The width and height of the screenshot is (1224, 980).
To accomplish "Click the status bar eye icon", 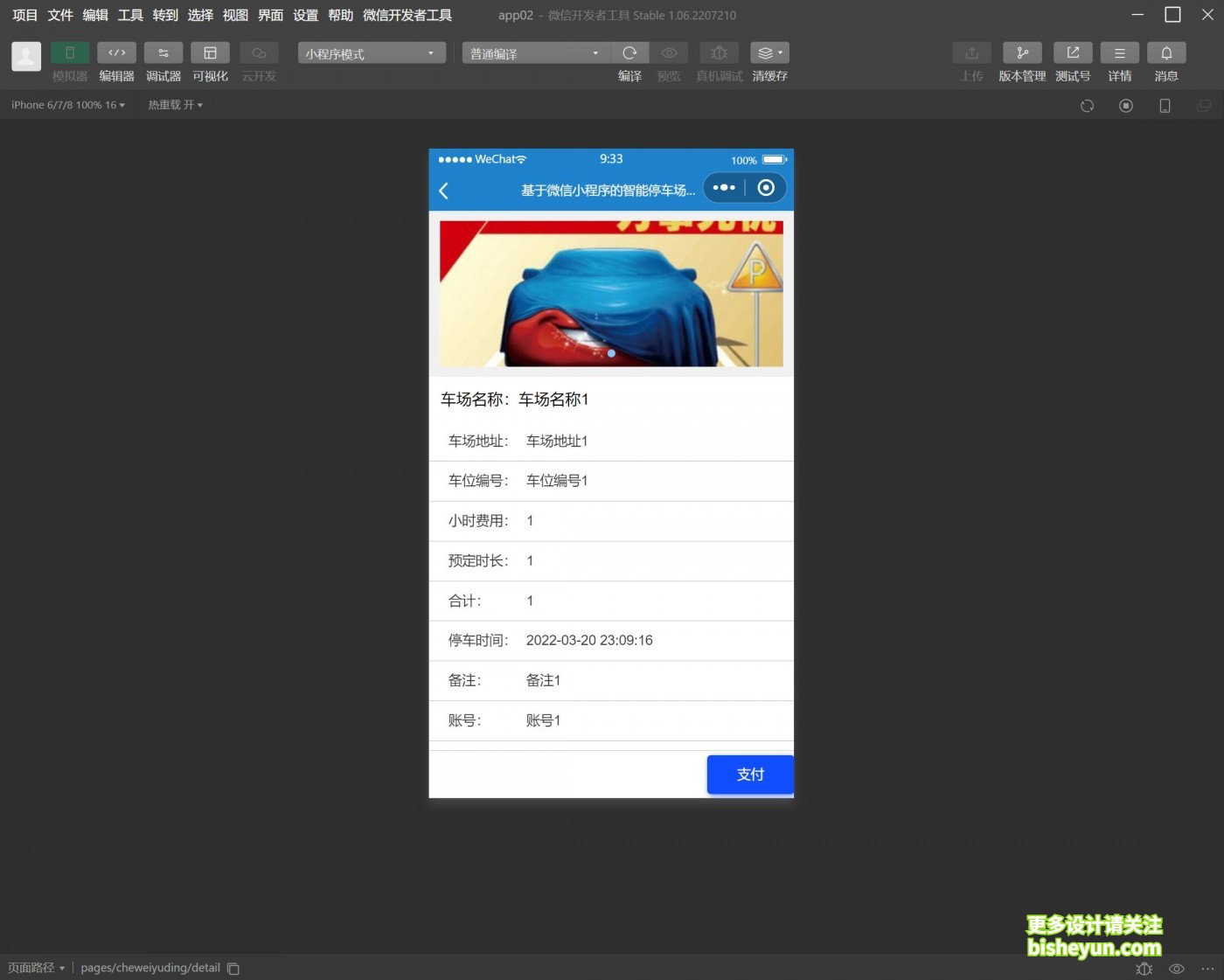I will 1177,969.
